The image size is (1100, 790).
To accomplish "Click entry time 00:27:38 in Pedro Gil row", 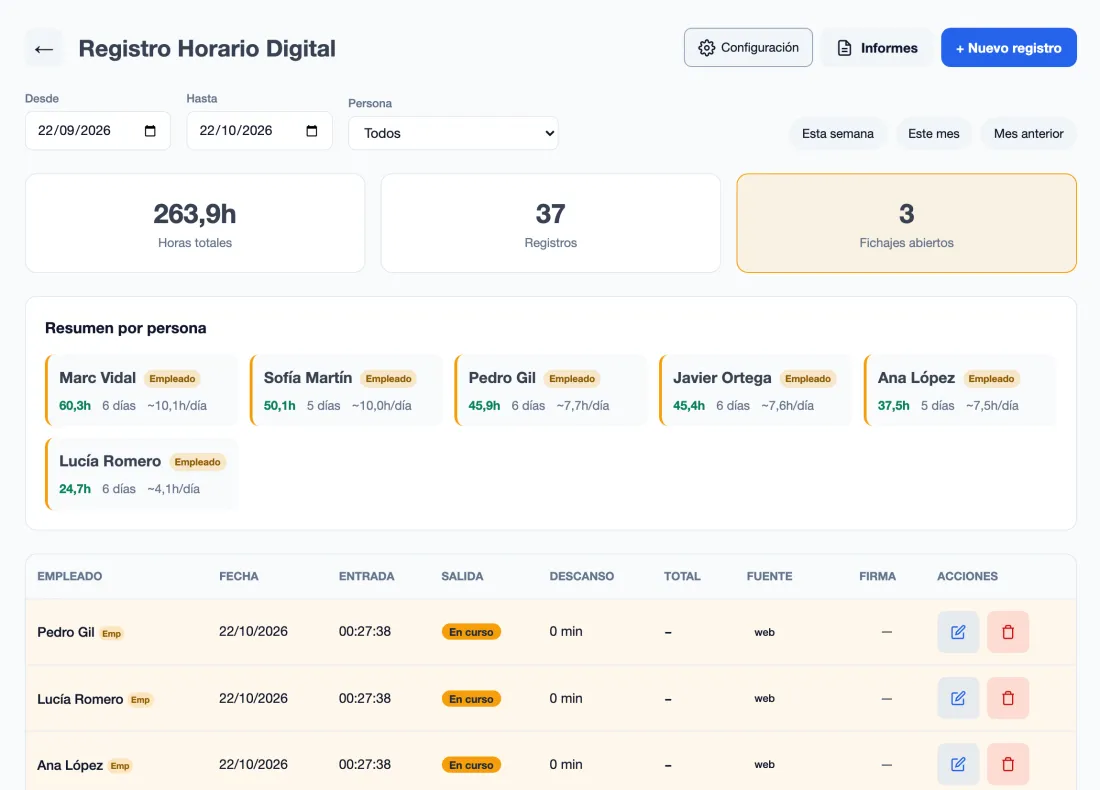I will tap(365, 631).
